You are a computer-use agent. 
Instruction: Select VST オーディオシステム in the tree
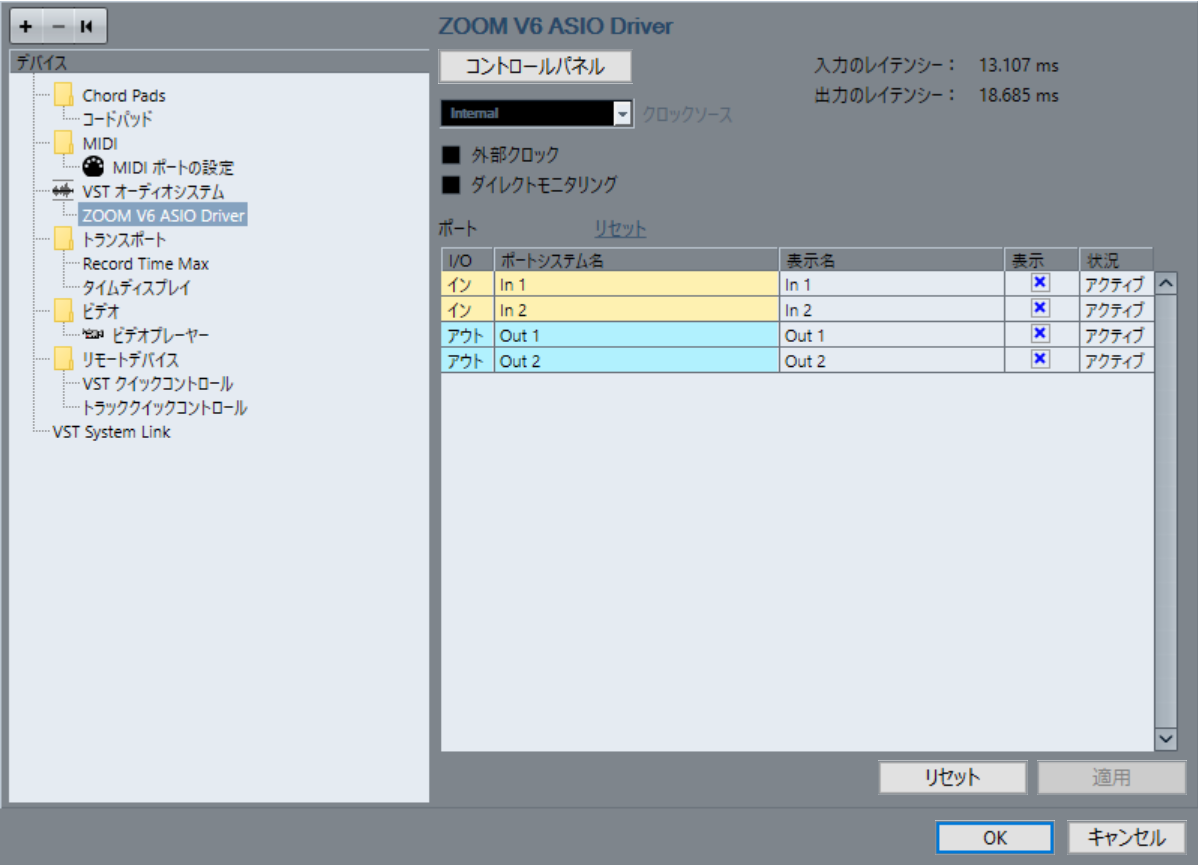point(154,192)
